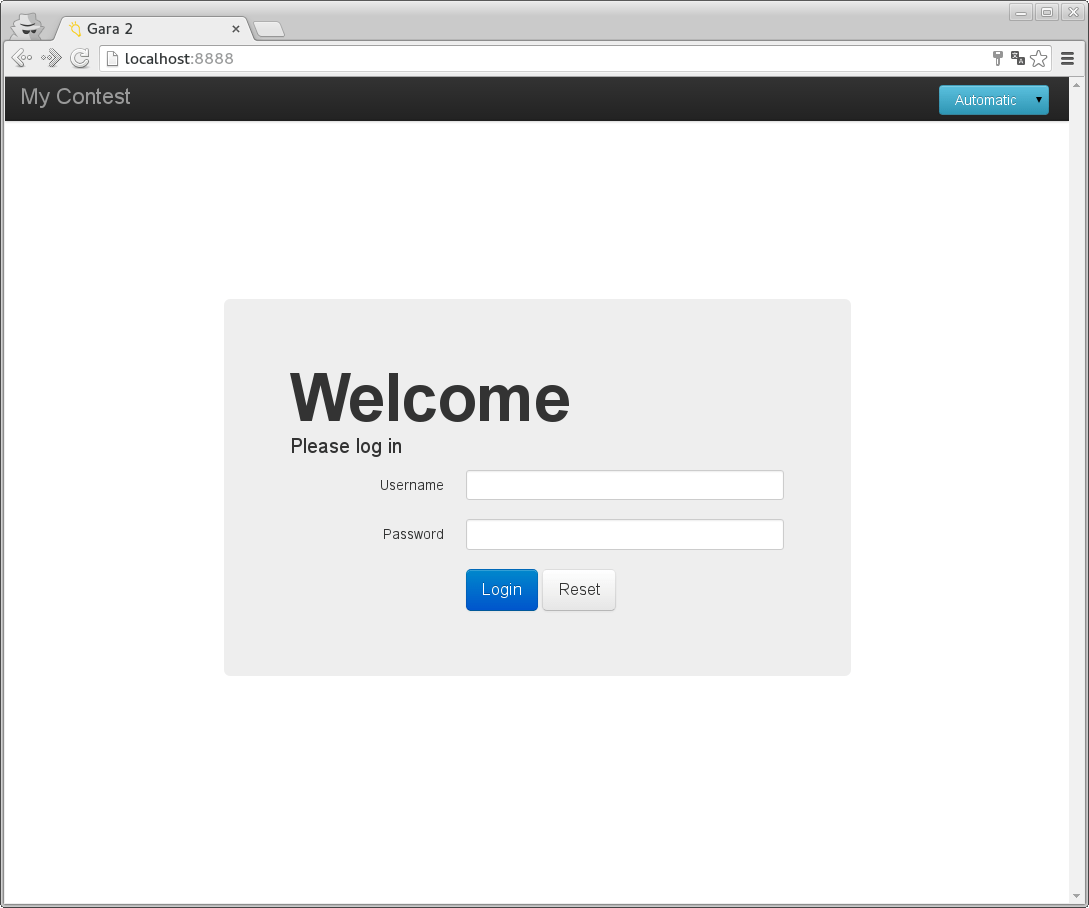This screenshot has height=908, width=1089.
Task: Expand the Automatic dropdown caret
Action: pos(1039,100)
